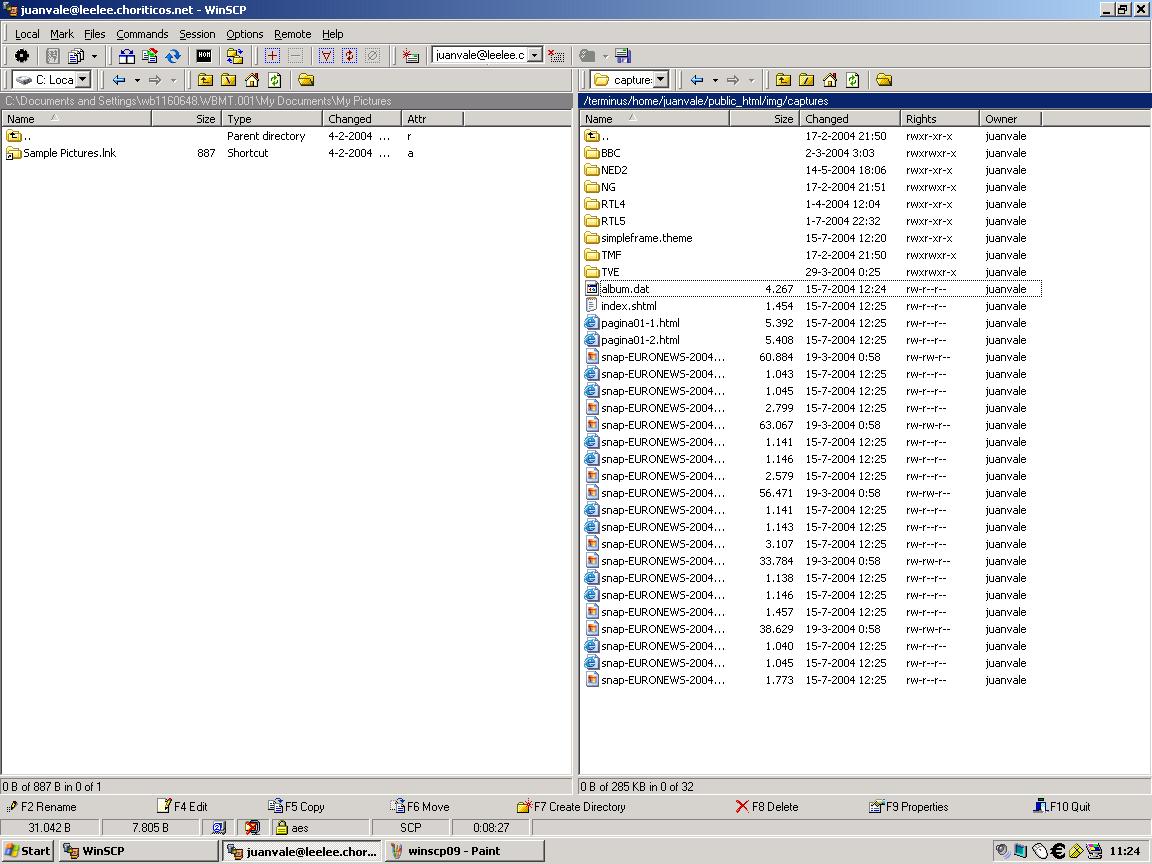The width and height of the screenshot is (1152, 864).
Task: Open Preferences via the gear icon
Action: click(x=22, y=56)
